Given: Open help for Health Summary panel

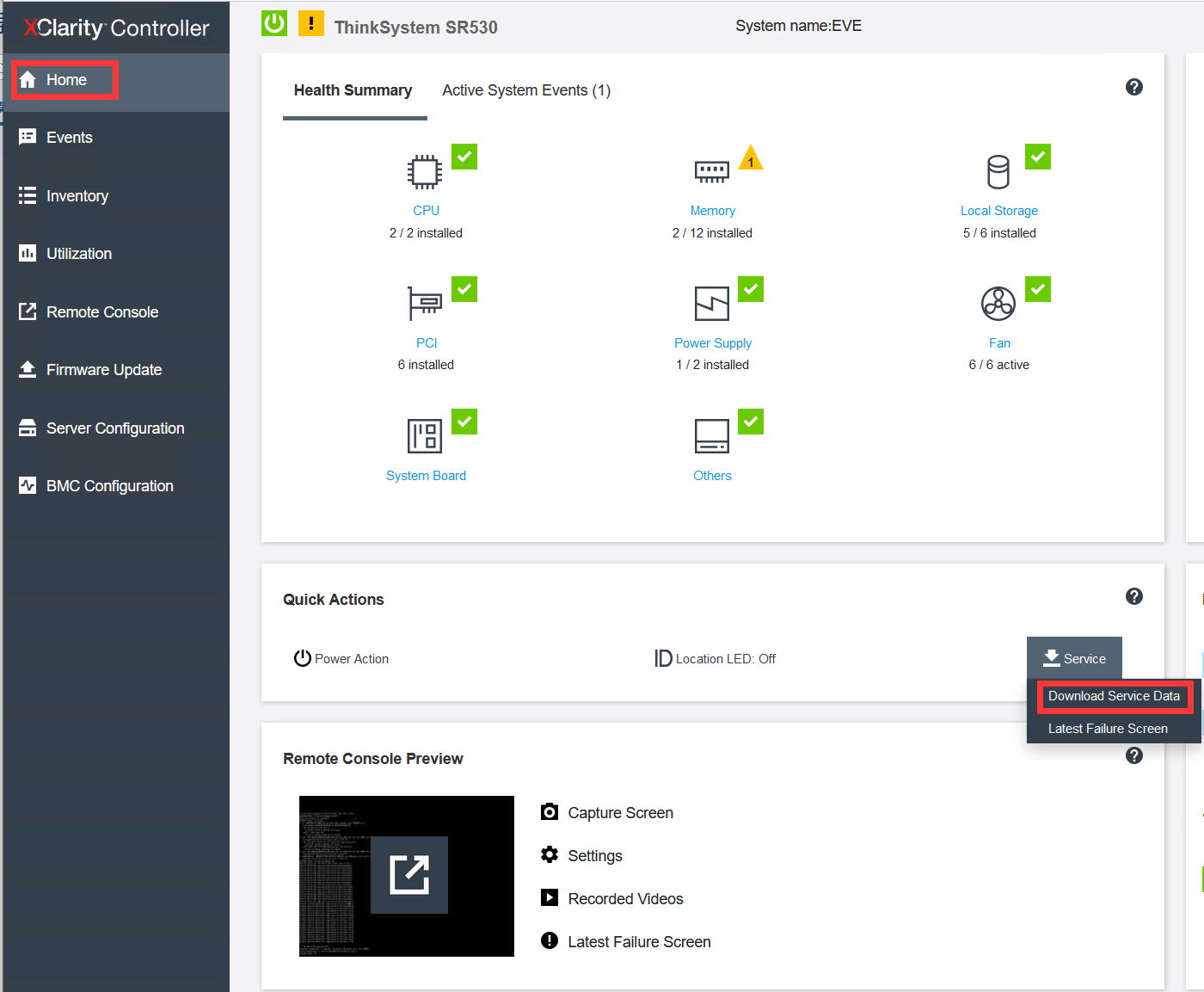Looking at the screenshot, I should (1133, 87).
